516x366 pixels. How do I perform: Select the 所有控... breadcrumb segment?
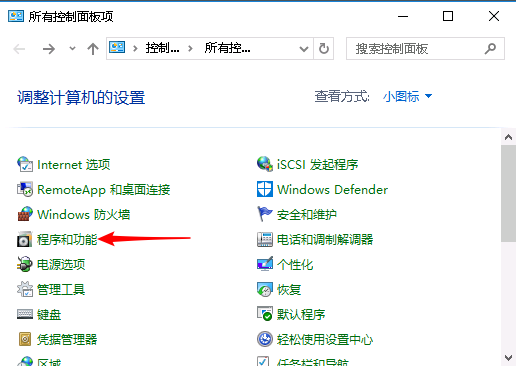tap(227, 49)
